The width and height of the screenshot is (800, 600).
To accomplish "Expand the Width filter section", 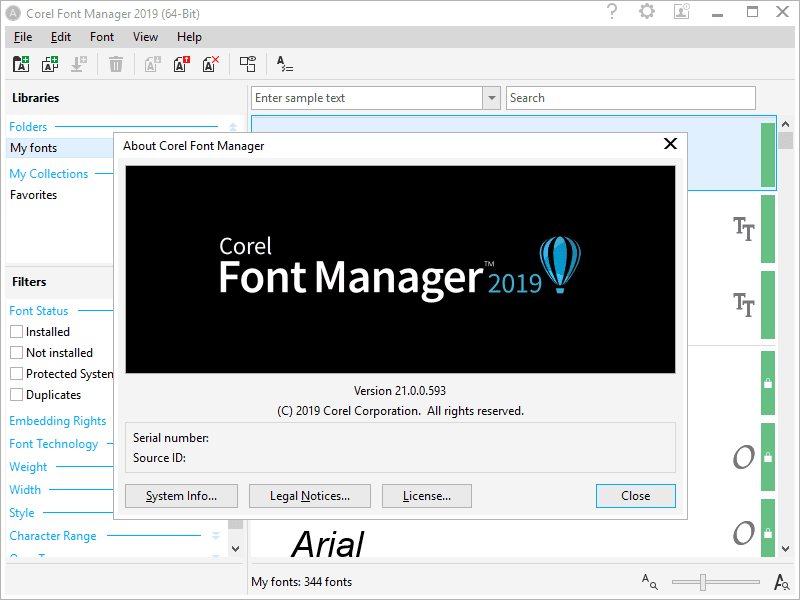I will click(25, 490).
